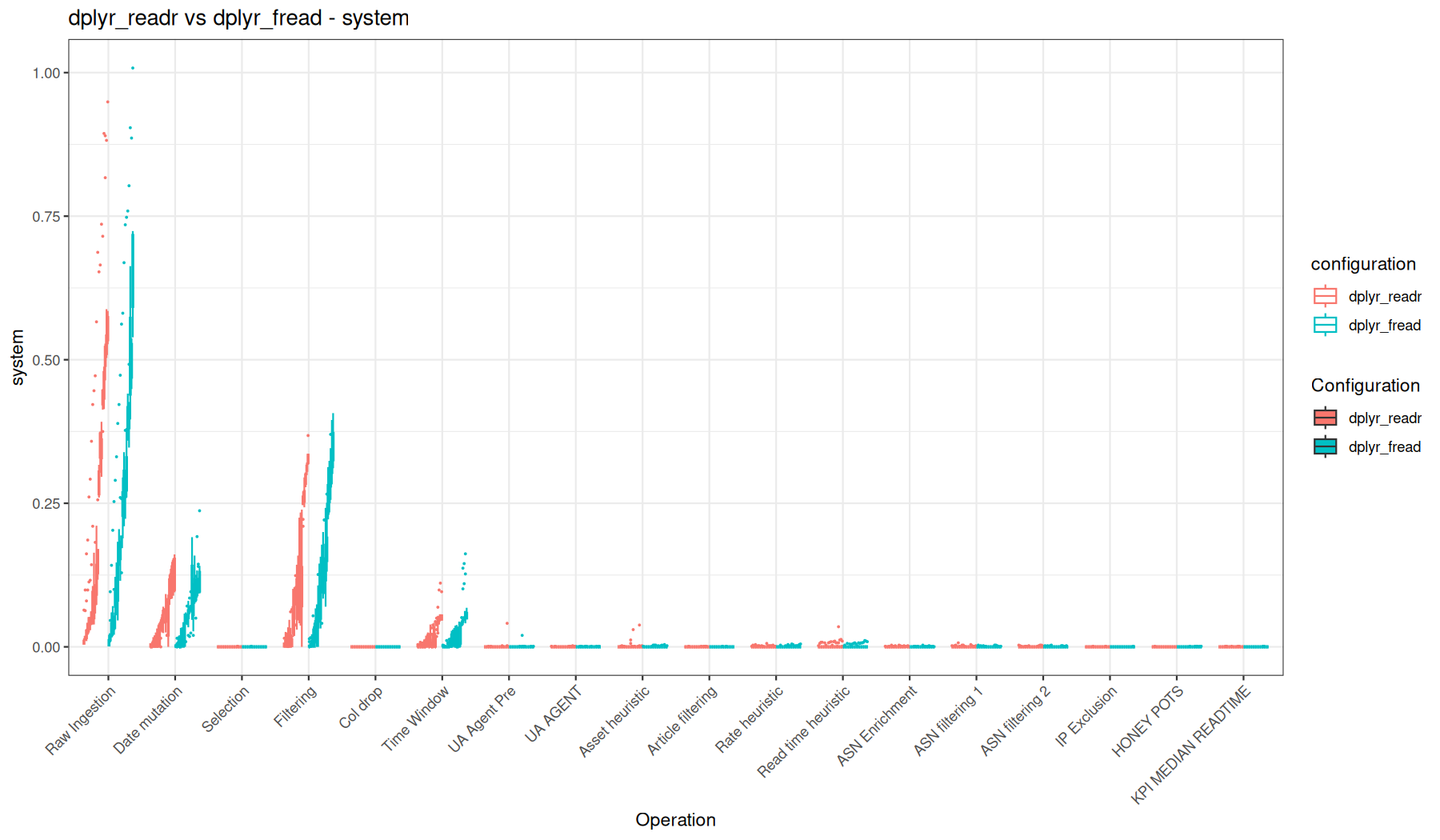Click the y-axis tick value 0.75
The height and width of the screenshot is (840, 1440).
[46, 217]
